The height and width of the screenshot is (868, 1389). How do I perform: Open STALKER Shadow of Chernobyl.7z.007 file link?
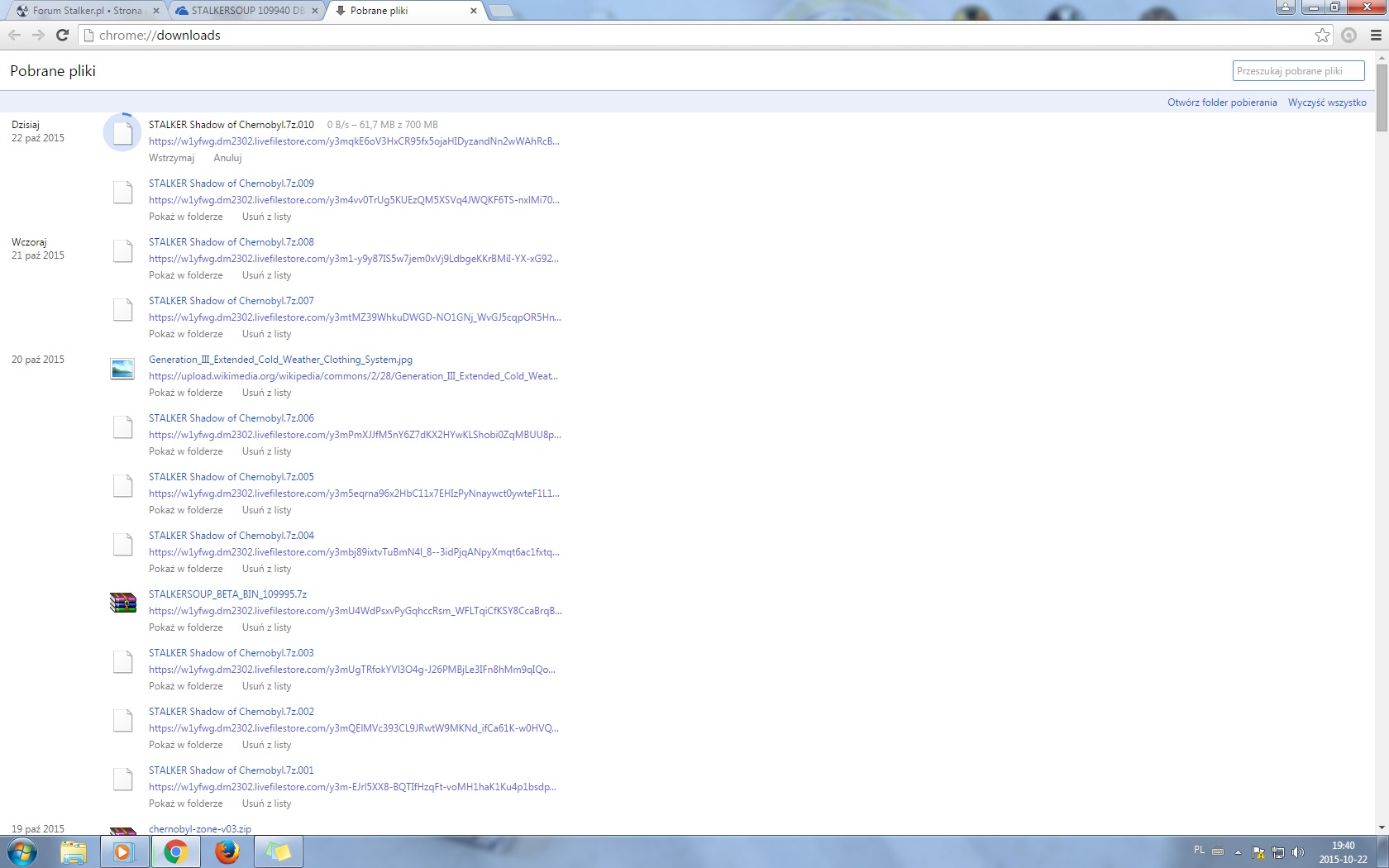(x=231, y=301)
